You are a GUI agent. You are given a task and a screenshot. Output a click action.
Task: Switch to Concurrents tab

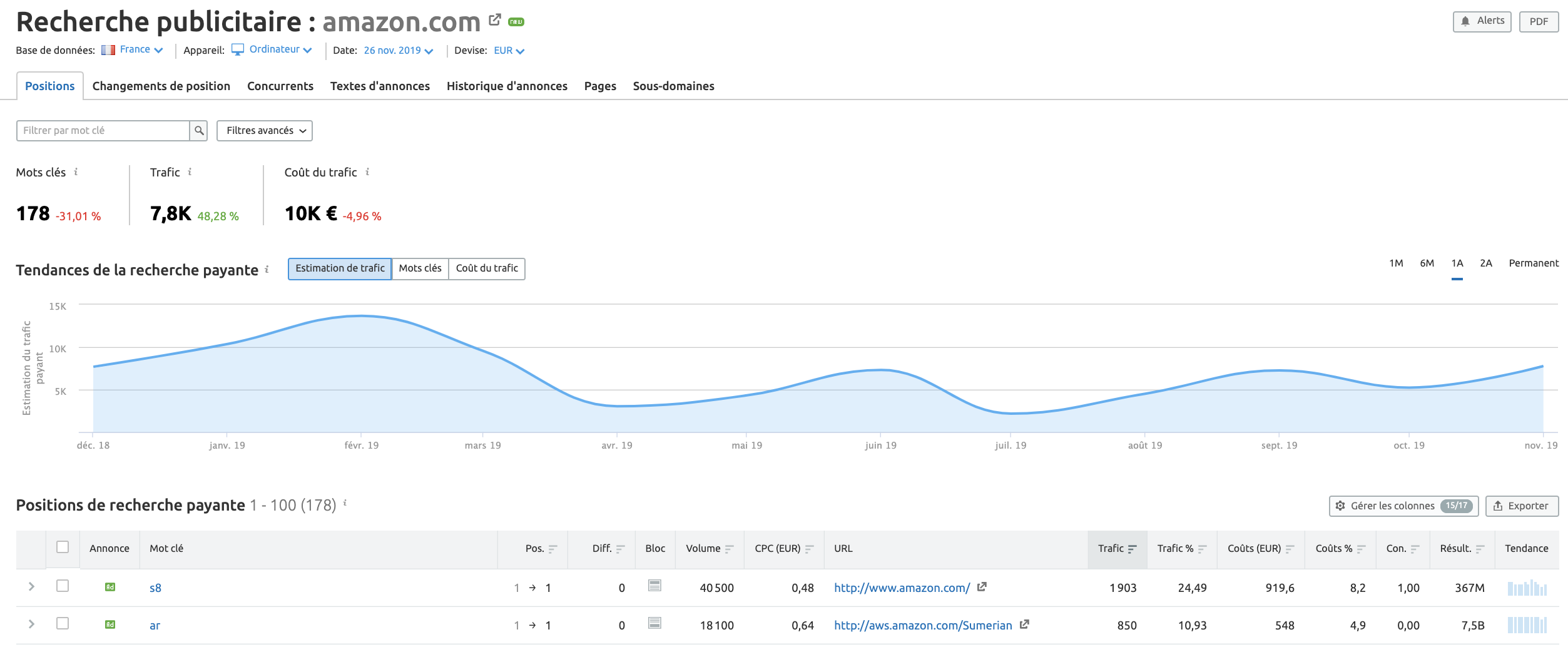(280, 86)
